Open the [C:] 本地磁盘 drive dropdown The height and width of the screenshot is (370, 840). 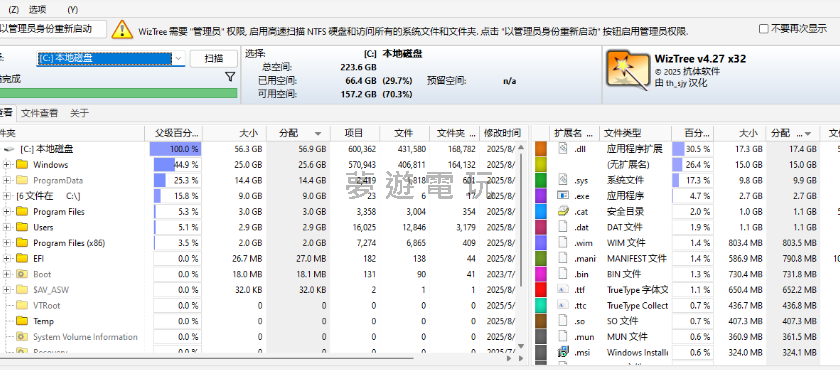(x=179, y=58)
